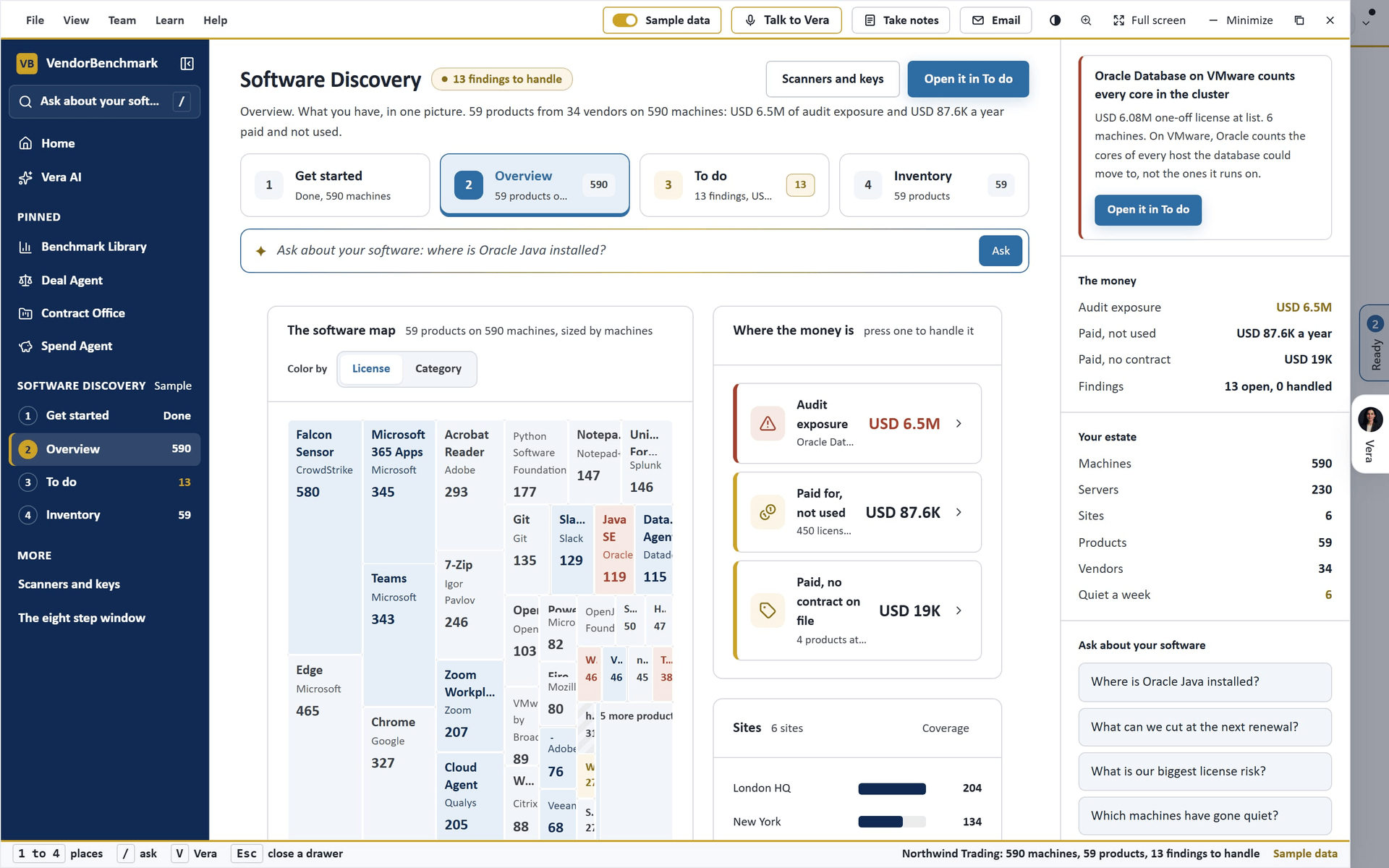Image resolution: width=1389 pixels, height=868 pixels.
Task: Enter Full screen mode
Action: coord(1149,20)
